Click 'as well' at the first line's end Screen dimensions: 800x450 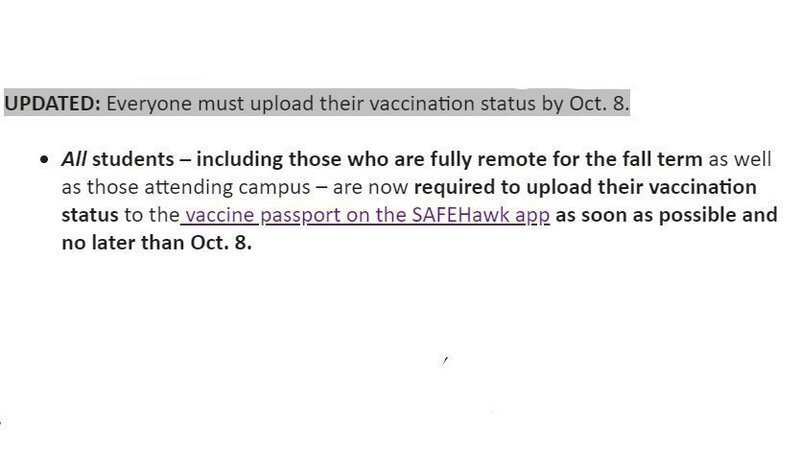[740, 159]
